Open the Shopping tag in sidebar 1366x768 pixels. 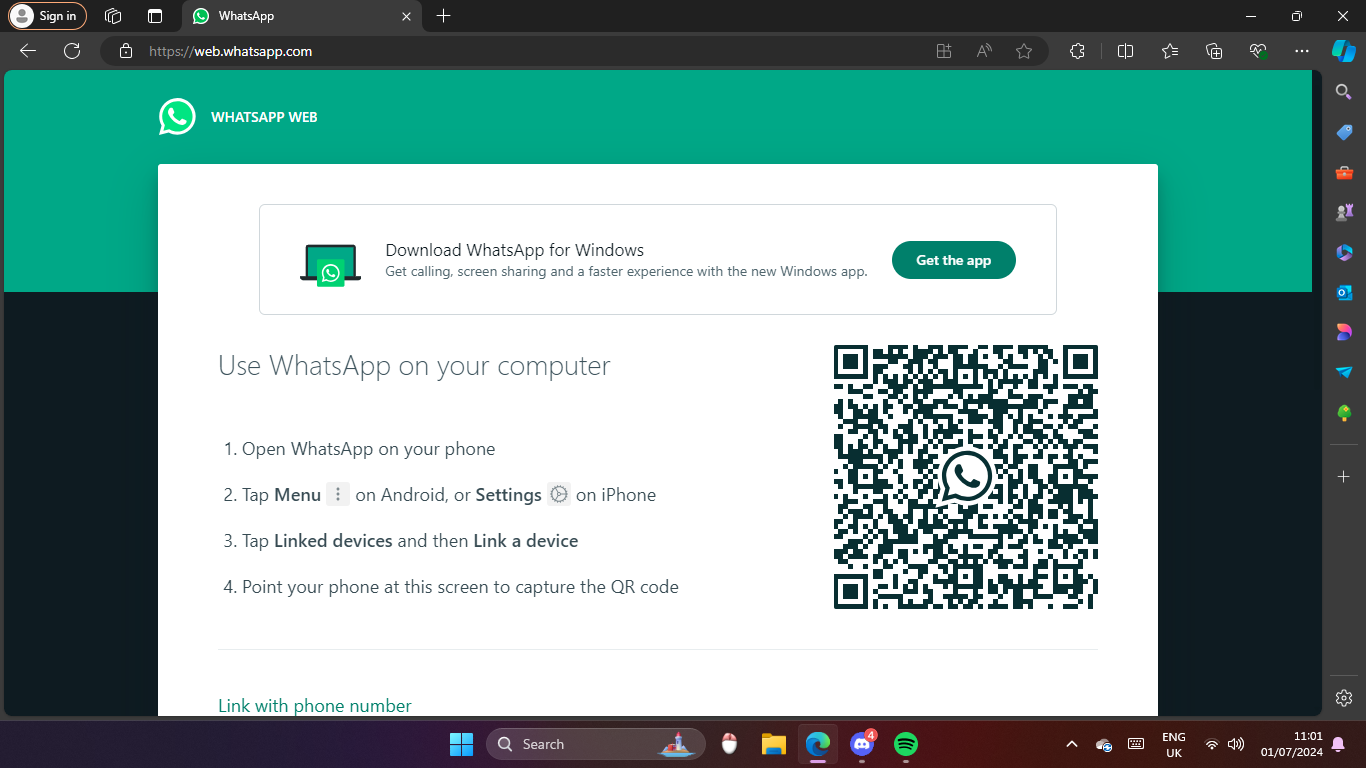coord(1344,133)
